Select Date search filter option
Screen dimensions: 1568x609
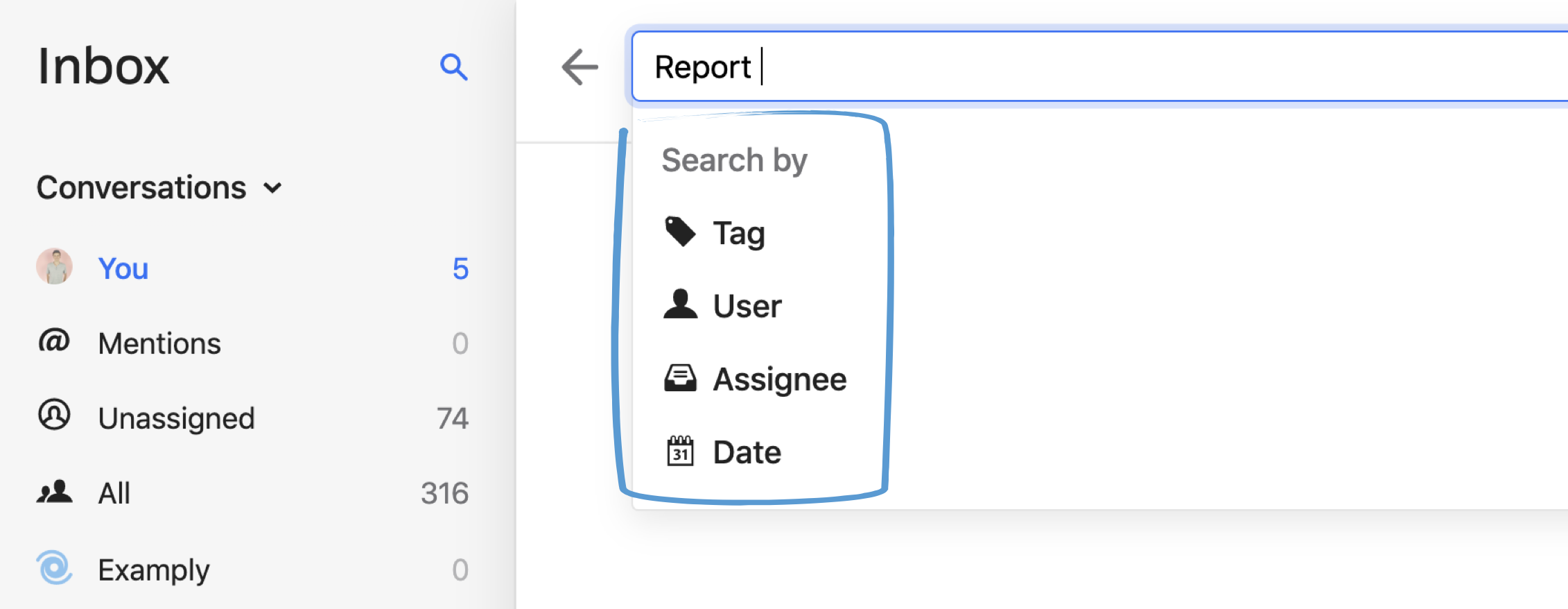[747, 452]
